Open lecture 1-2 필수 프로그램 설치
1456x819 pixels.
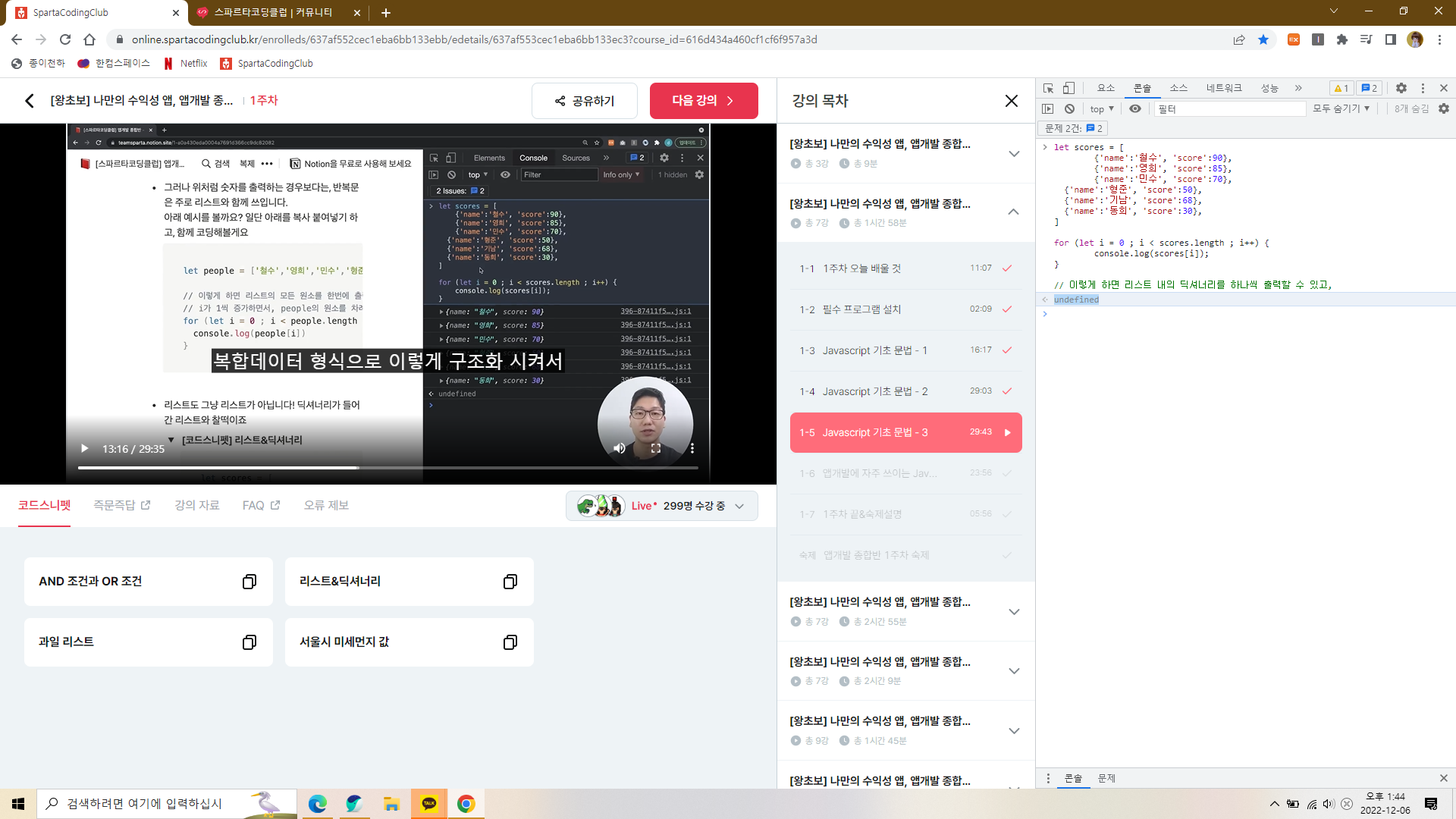click(905, 309)
